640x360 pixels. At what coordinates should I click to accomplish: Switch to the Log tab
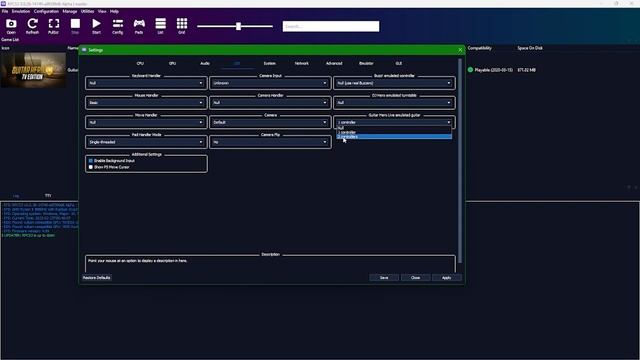(16, 196)
